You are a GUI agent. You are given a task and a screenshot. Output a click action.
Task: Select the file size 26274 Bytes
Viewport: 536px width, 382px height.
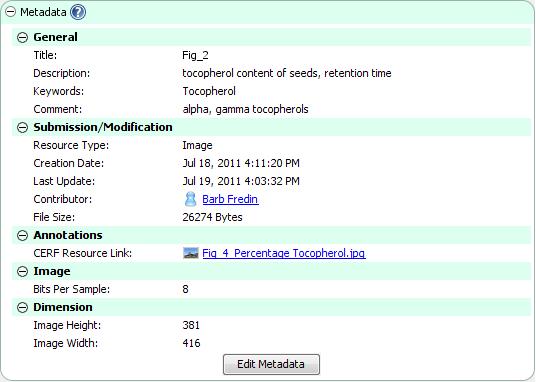[x=212, y=217]
